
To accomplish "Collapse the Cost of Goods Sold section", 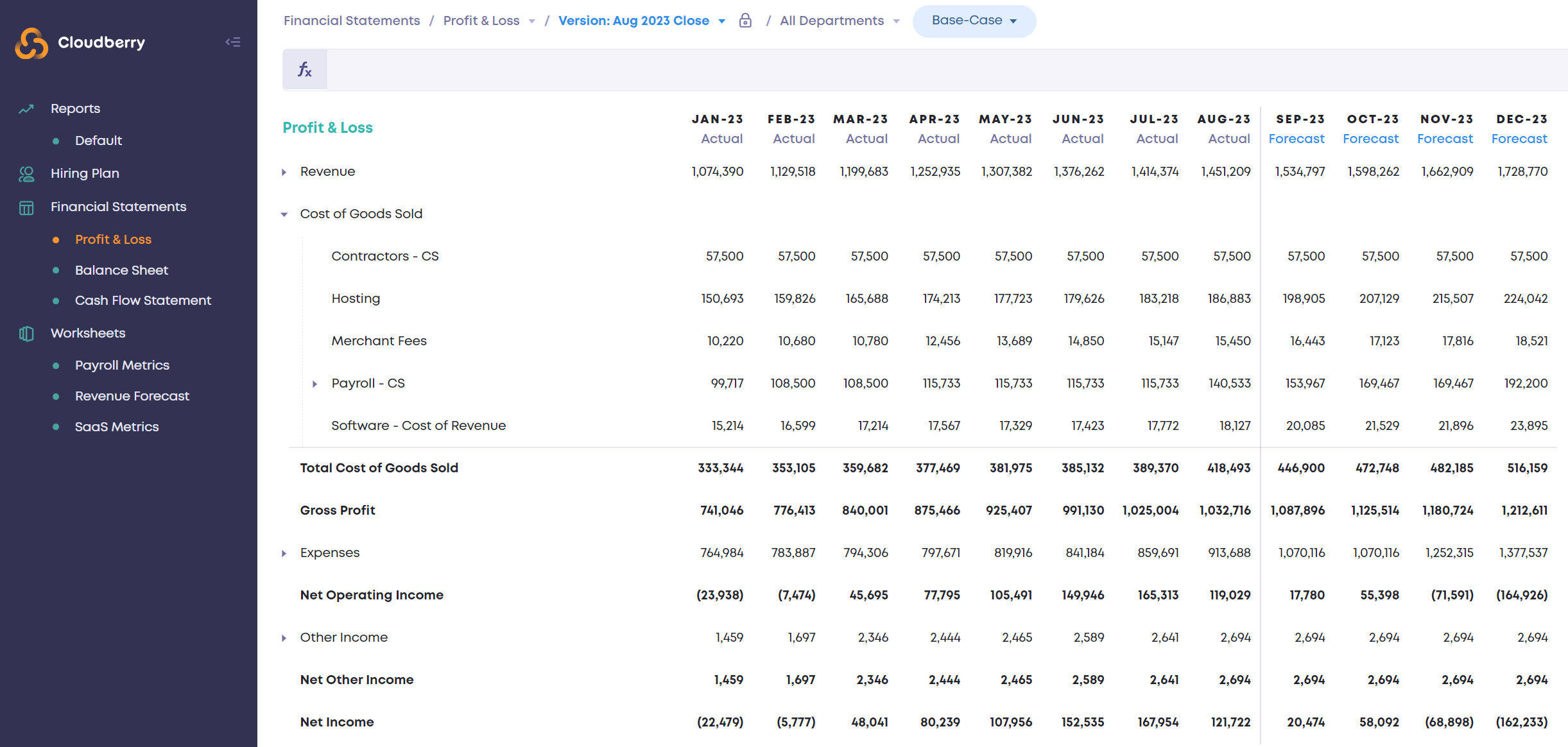I will click(284, 214).
